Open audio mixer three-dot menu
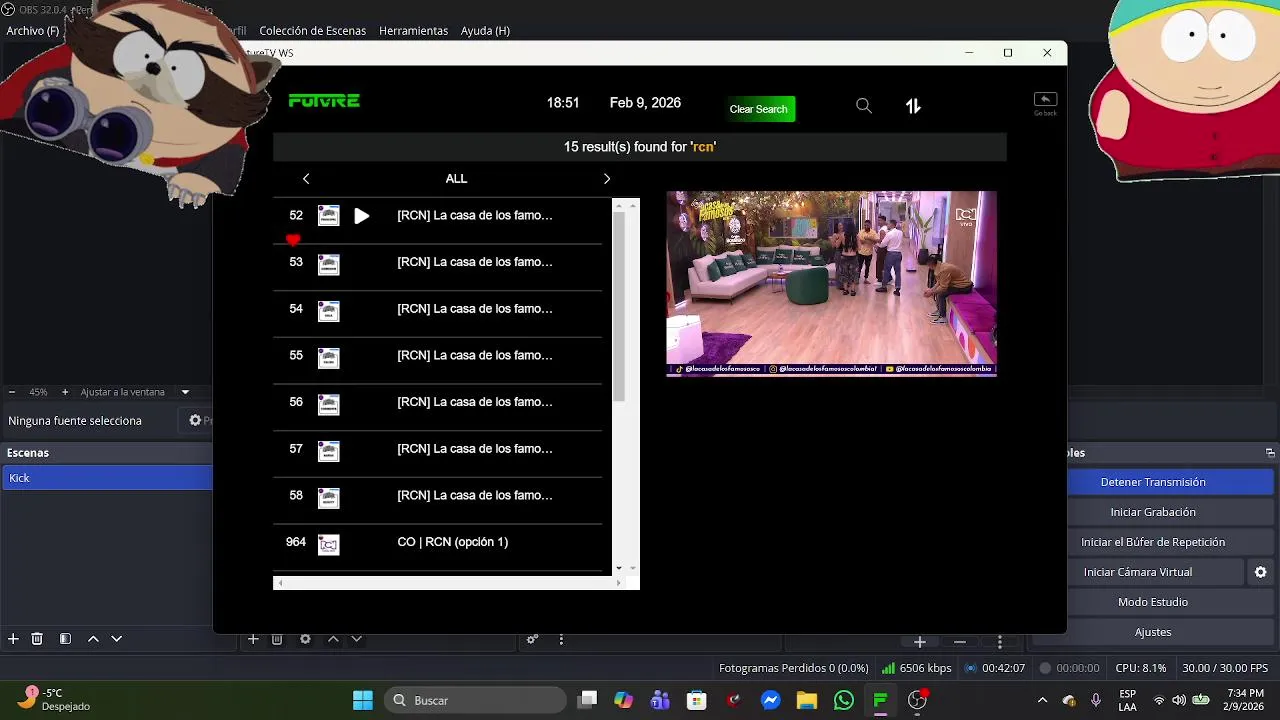This screenshot has width=1280, height=720. pyautogui.click(x=561, y=639)
